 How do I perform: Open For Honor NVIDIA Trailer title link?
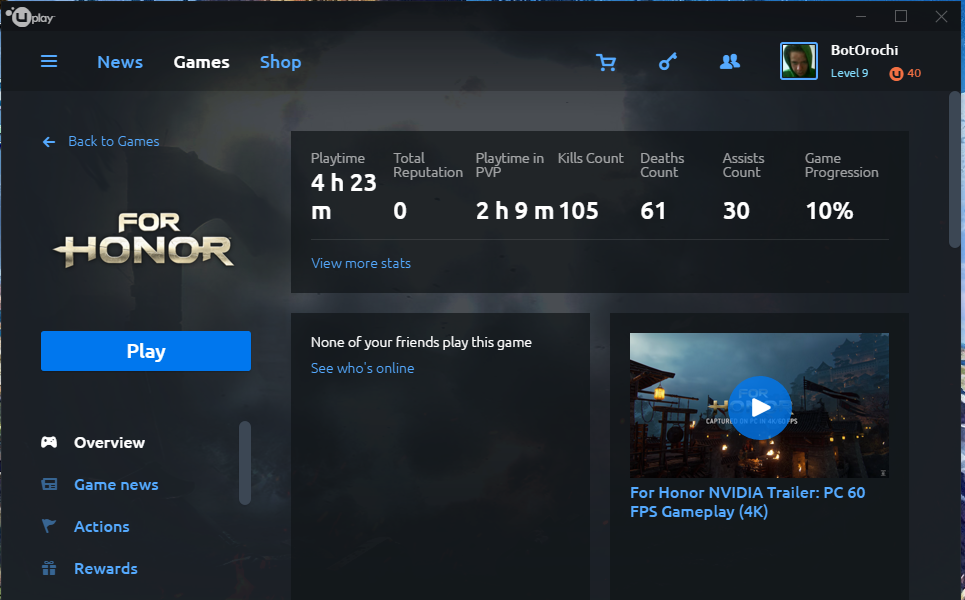748,502
